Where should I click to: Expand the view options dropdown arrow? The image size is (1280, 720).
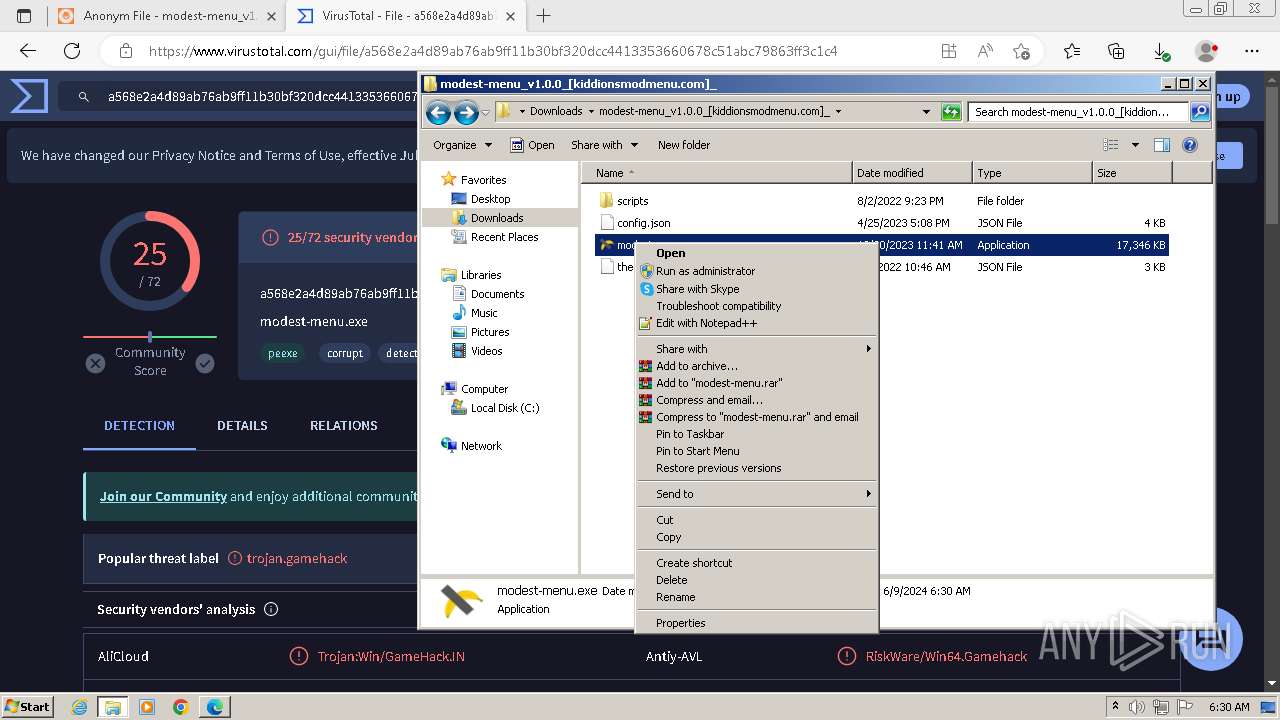[x=1135, y=145]
